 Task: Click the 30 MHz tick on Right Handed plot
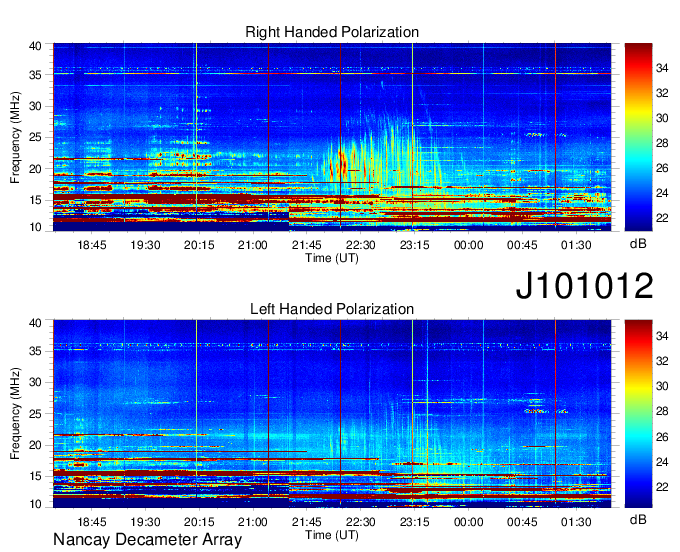[x=35, y=106]
